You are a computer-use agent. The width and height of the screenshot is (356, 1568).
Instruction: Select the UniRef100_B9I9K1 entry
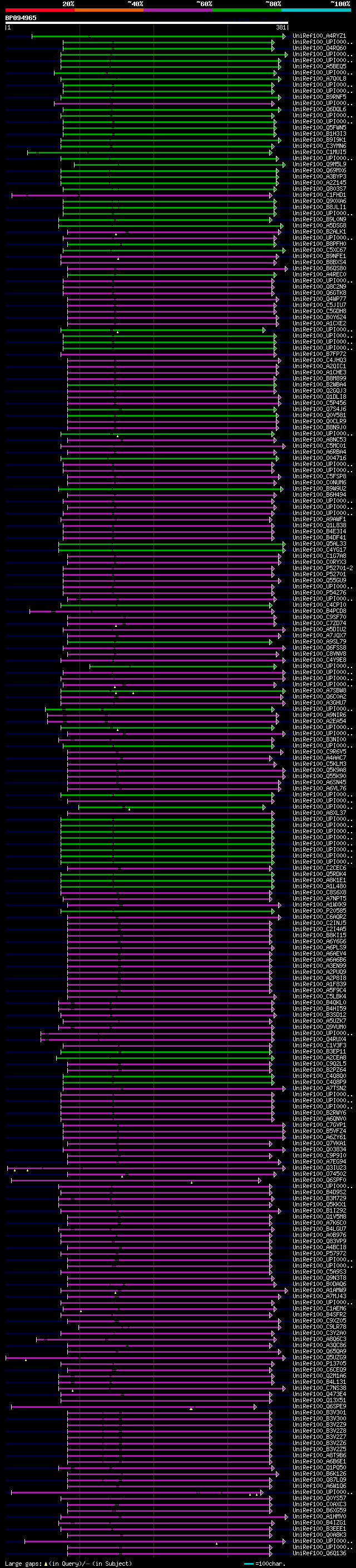pyautogui.click(x=319, y=140)
